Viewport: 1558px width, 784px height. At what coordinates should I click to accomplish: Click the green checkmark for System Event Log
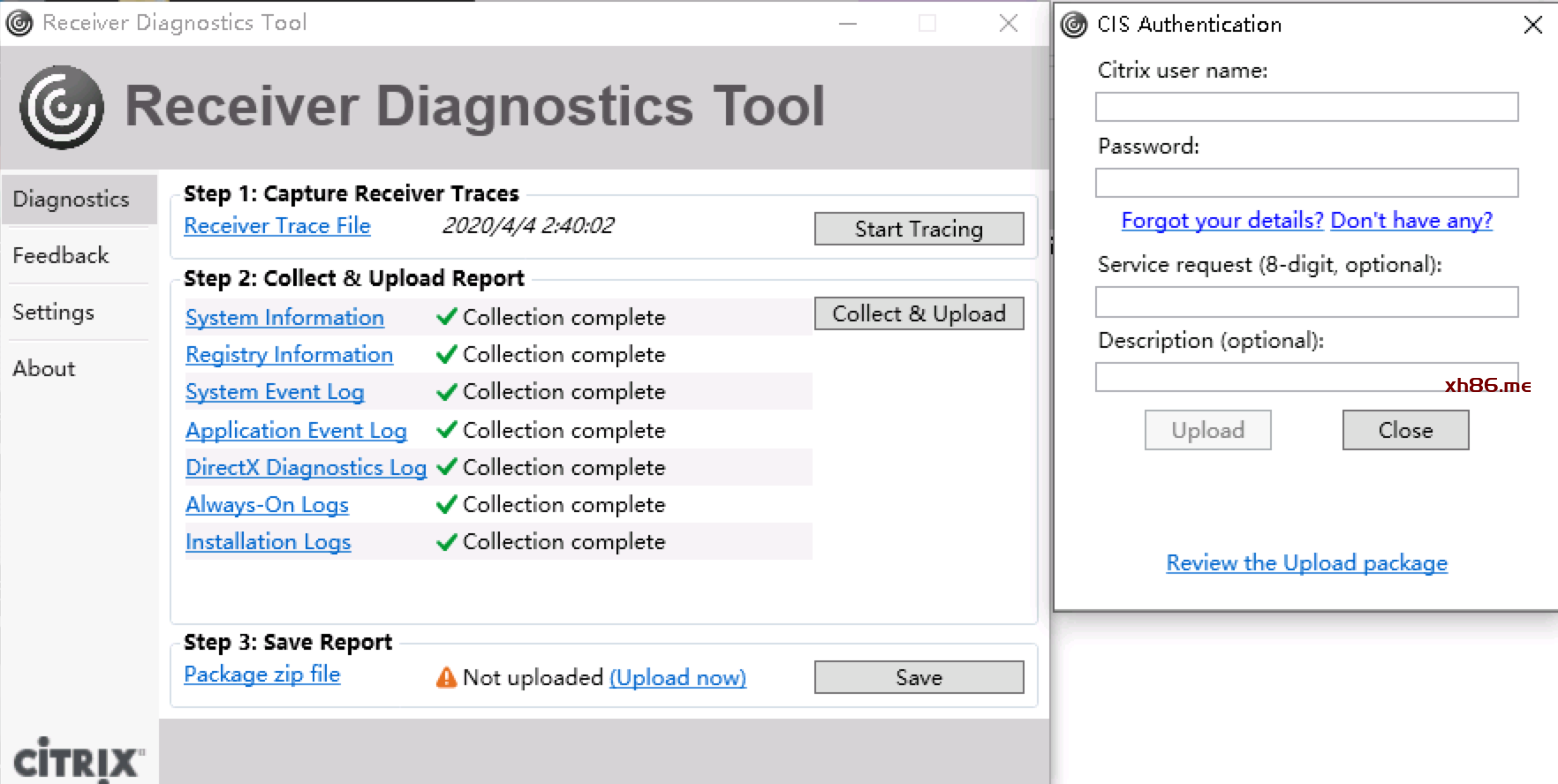[447, 391]
